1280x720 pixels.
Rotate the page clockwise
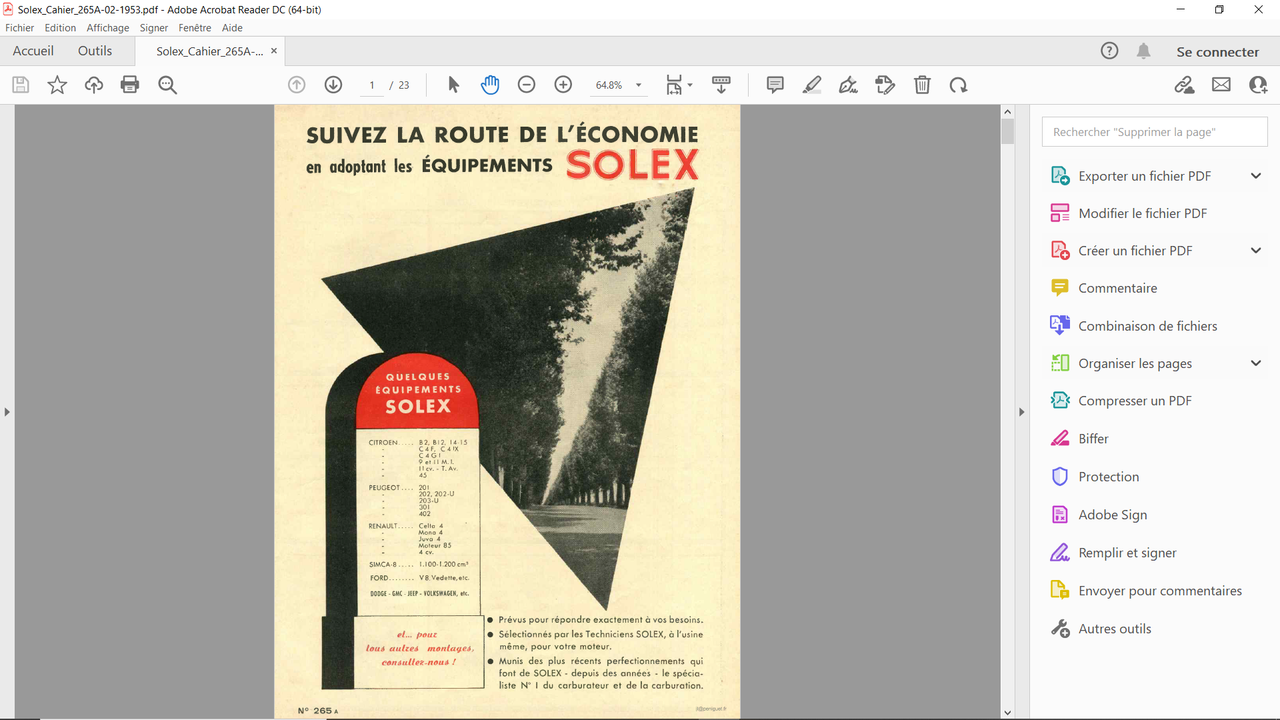[959, 85]
